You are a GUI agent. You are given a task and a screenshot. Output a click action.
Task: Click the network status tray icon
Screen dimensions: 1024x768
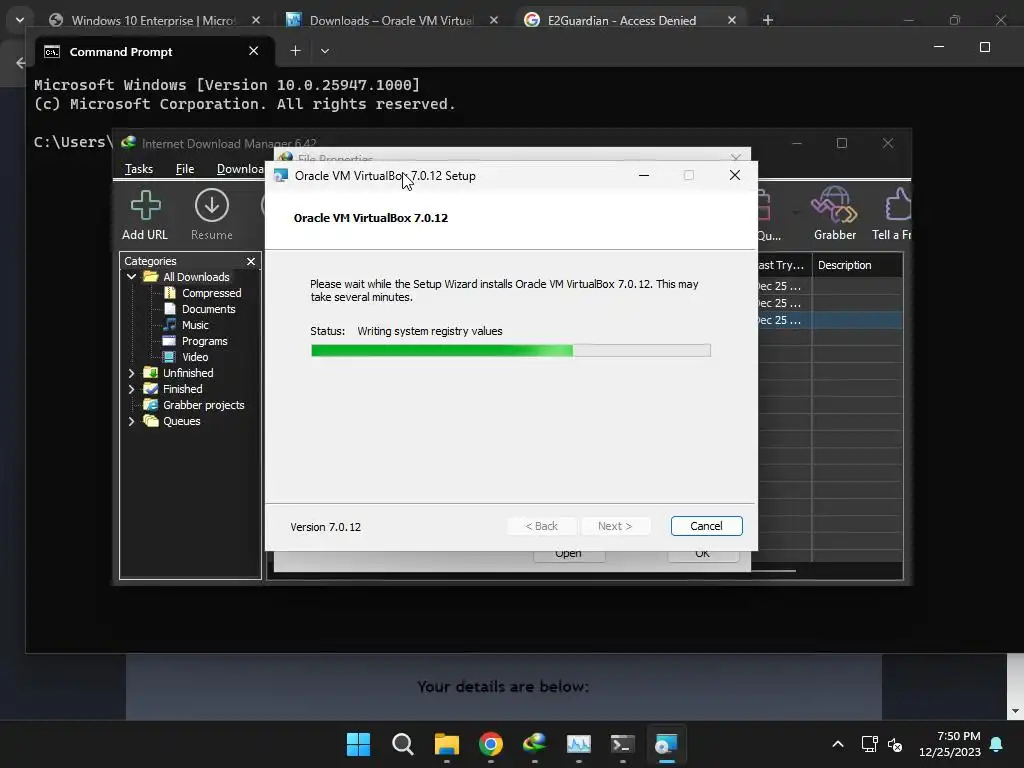(869, 744)
